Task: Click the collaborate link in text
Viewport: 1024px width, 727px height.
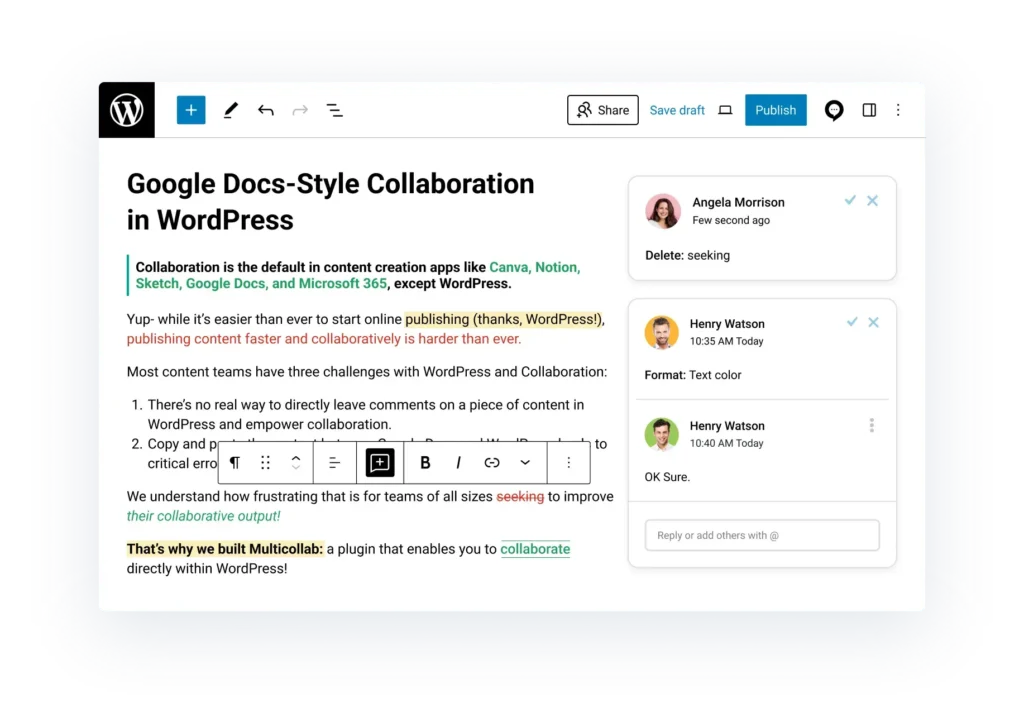Action: tap(535, 549)
